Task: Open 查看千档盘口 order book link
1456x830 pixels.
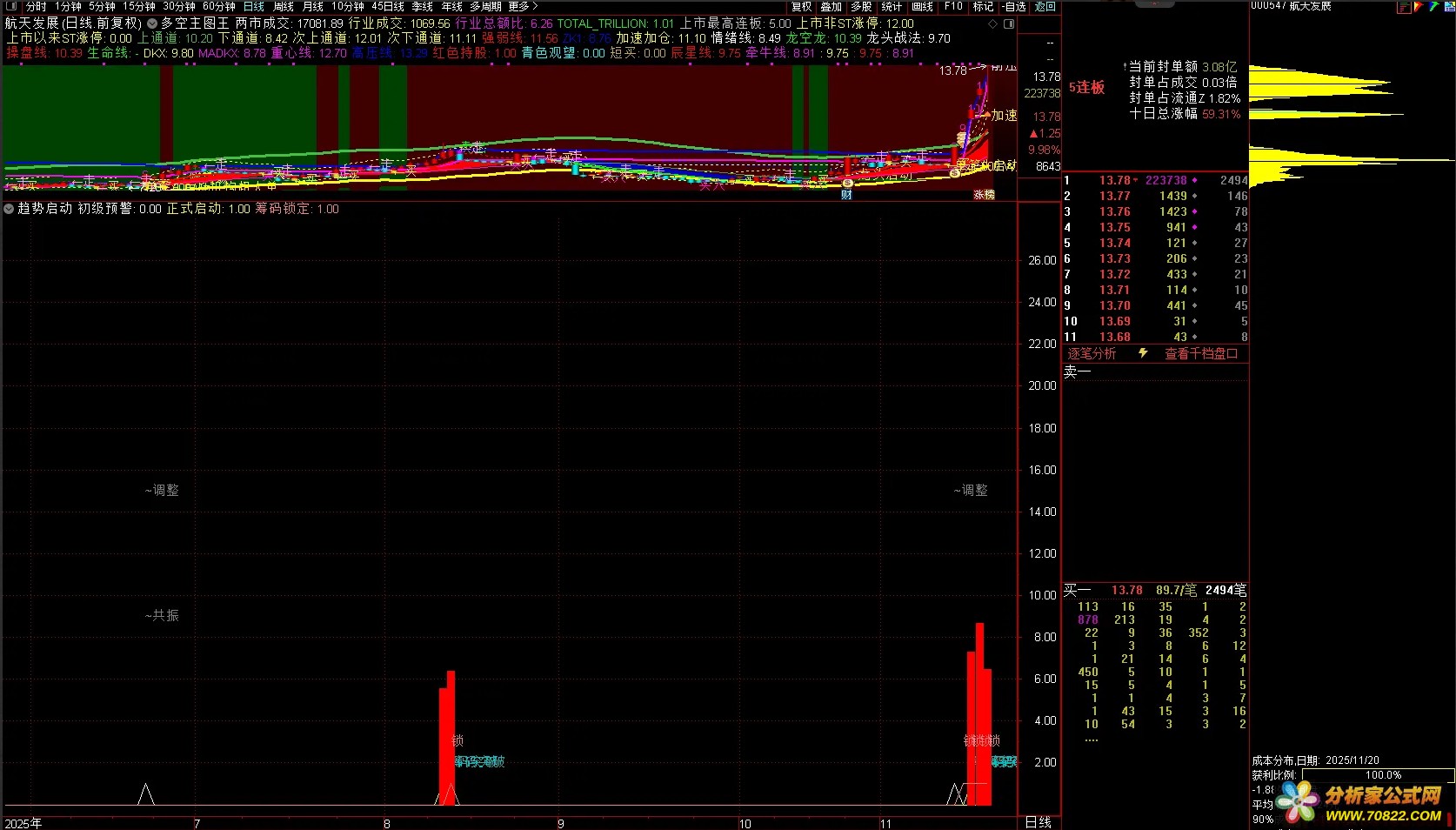Action: [x=1201, y=353]
